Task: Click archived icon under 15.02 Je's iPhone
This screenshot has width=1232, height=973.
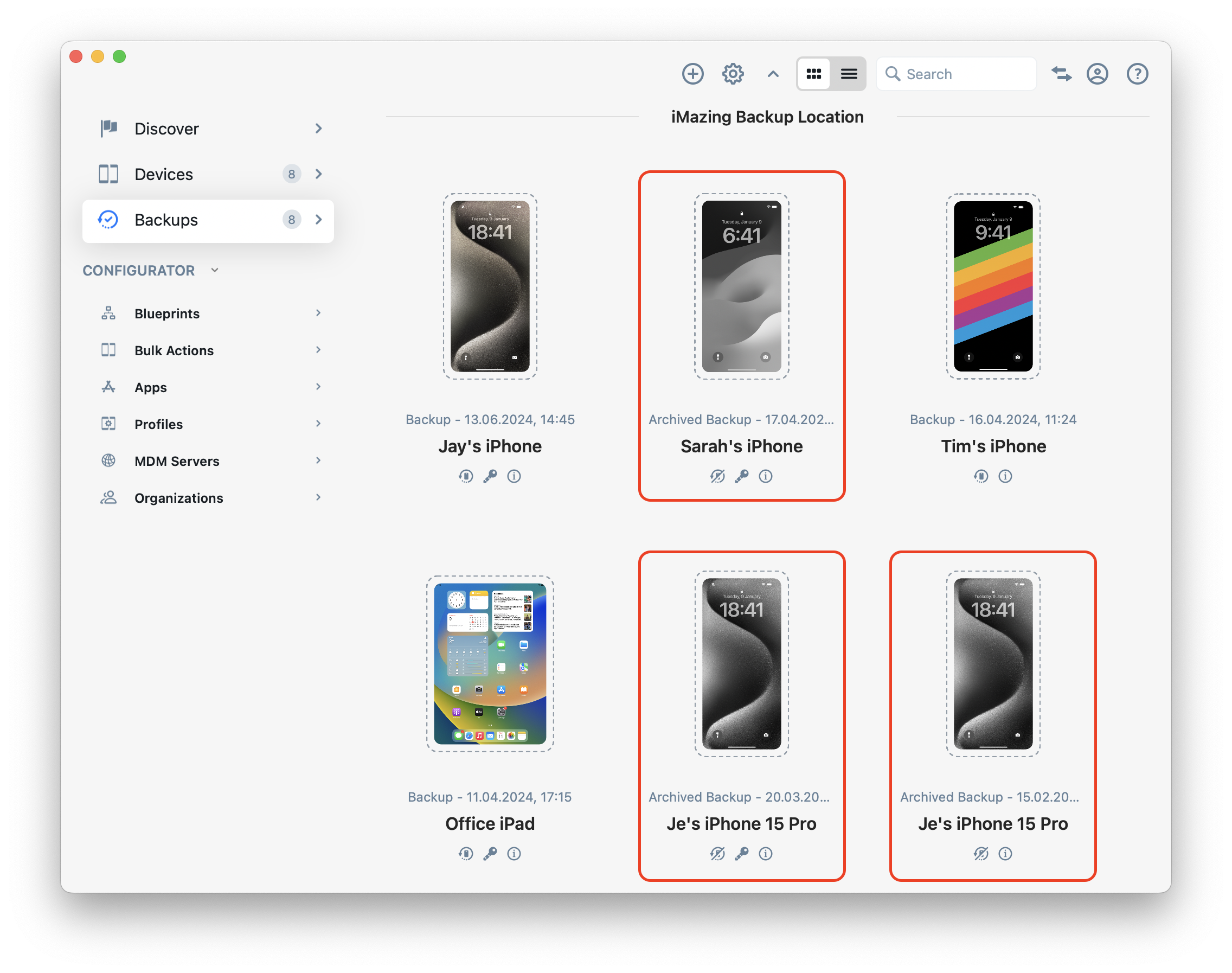Action: click(x=981, y=853)
